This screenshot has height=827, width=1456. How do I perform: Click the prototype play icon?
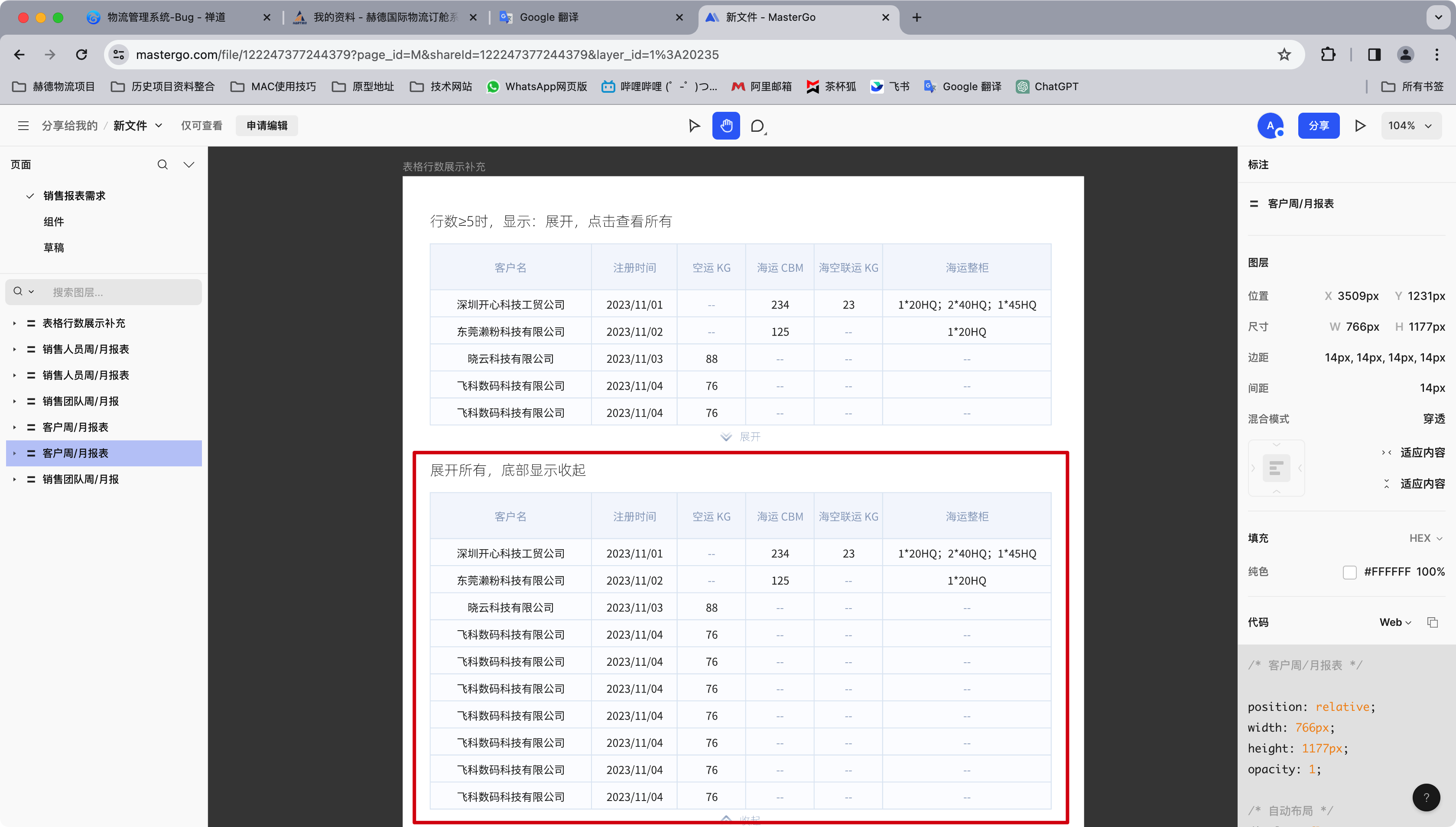pos(1360,126)
